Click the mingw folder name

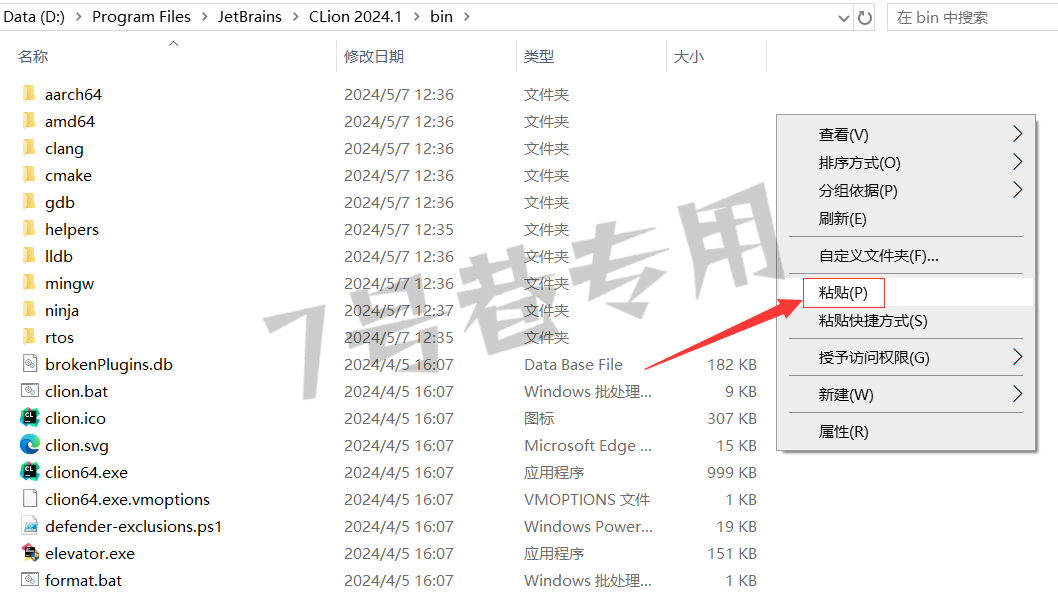click(x=69, y=283)
